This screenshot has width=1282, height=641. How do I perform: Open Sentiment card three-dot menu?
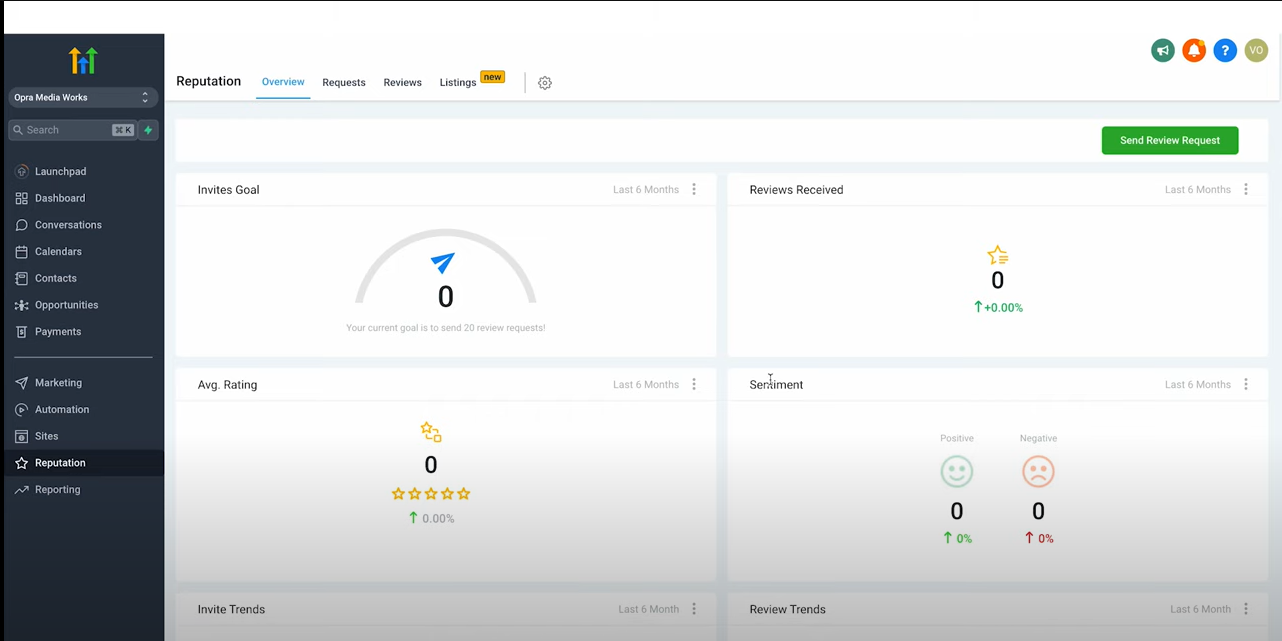(x=1246, y=384)
